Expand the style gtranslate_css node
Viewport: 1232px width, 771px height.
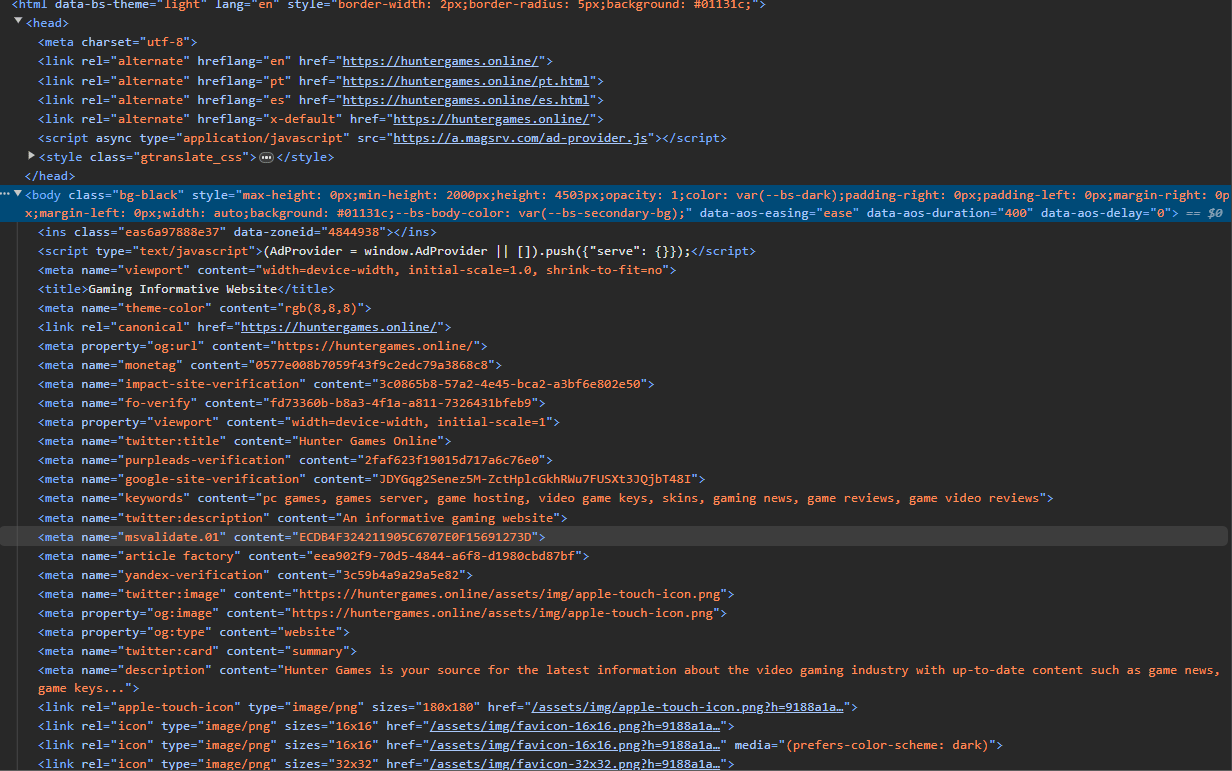pyautogui.click(x=32, y=156)
